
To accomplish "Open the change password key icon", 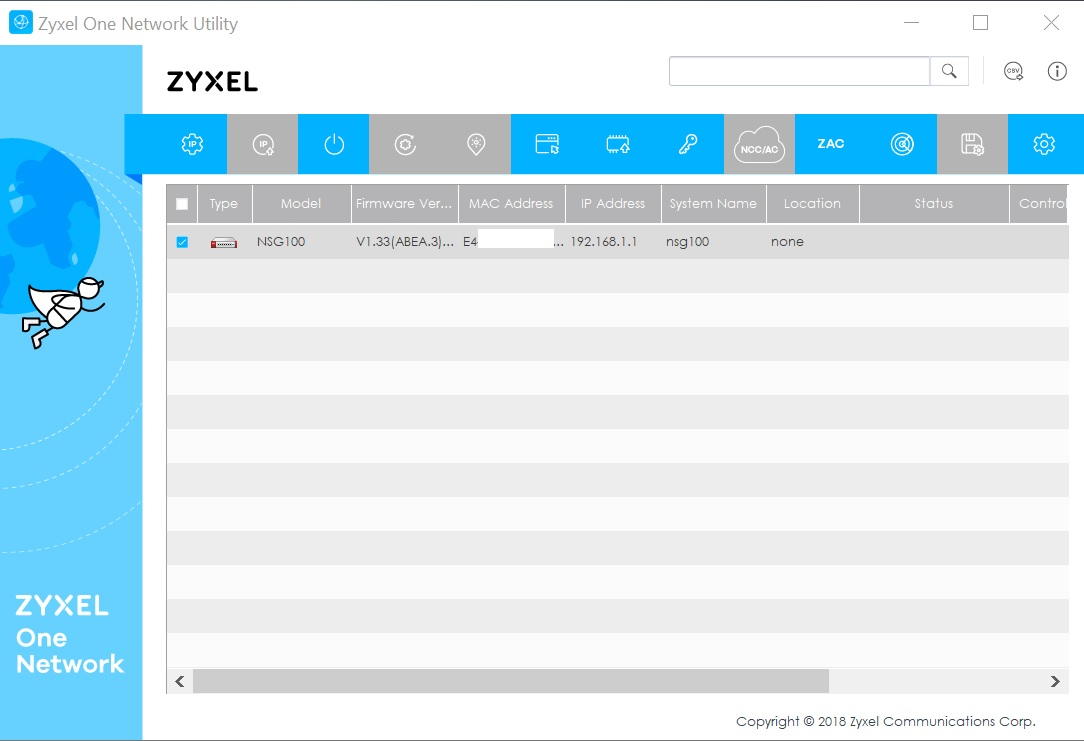I will (x=688, y=144).
